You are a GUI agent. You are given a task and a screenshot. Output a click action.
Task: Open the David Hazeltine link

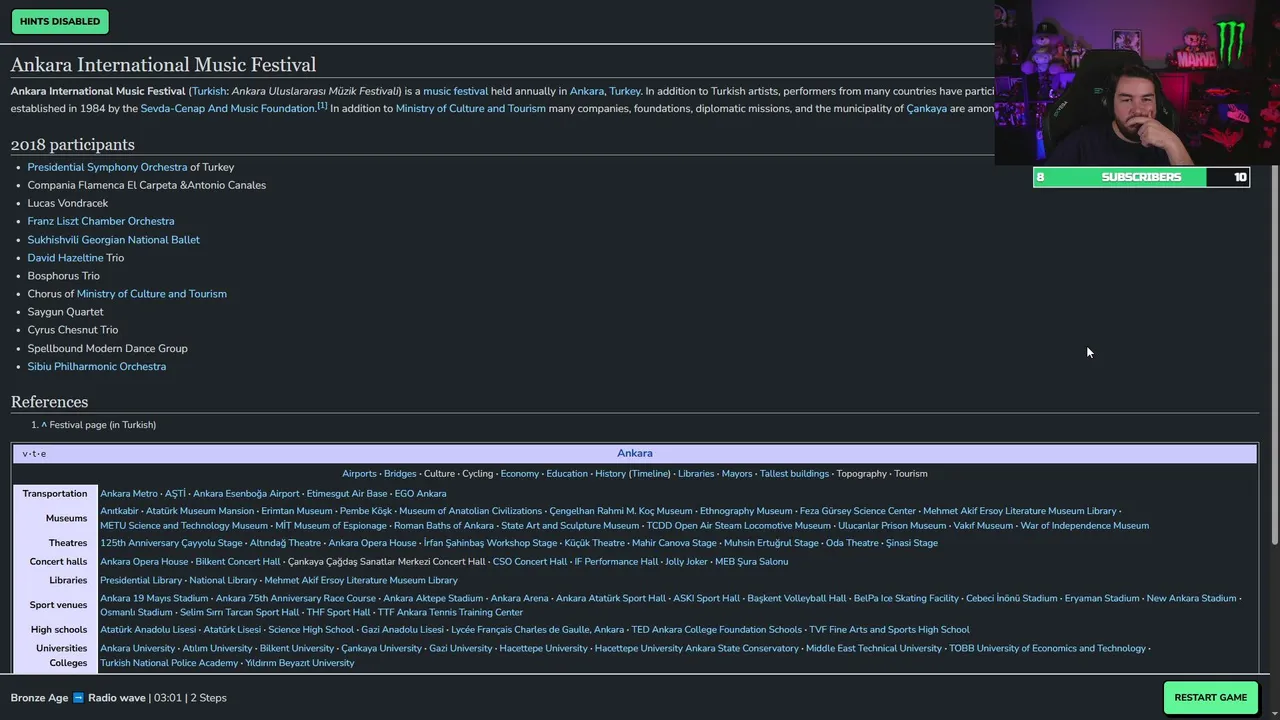(x=65, y=258)
